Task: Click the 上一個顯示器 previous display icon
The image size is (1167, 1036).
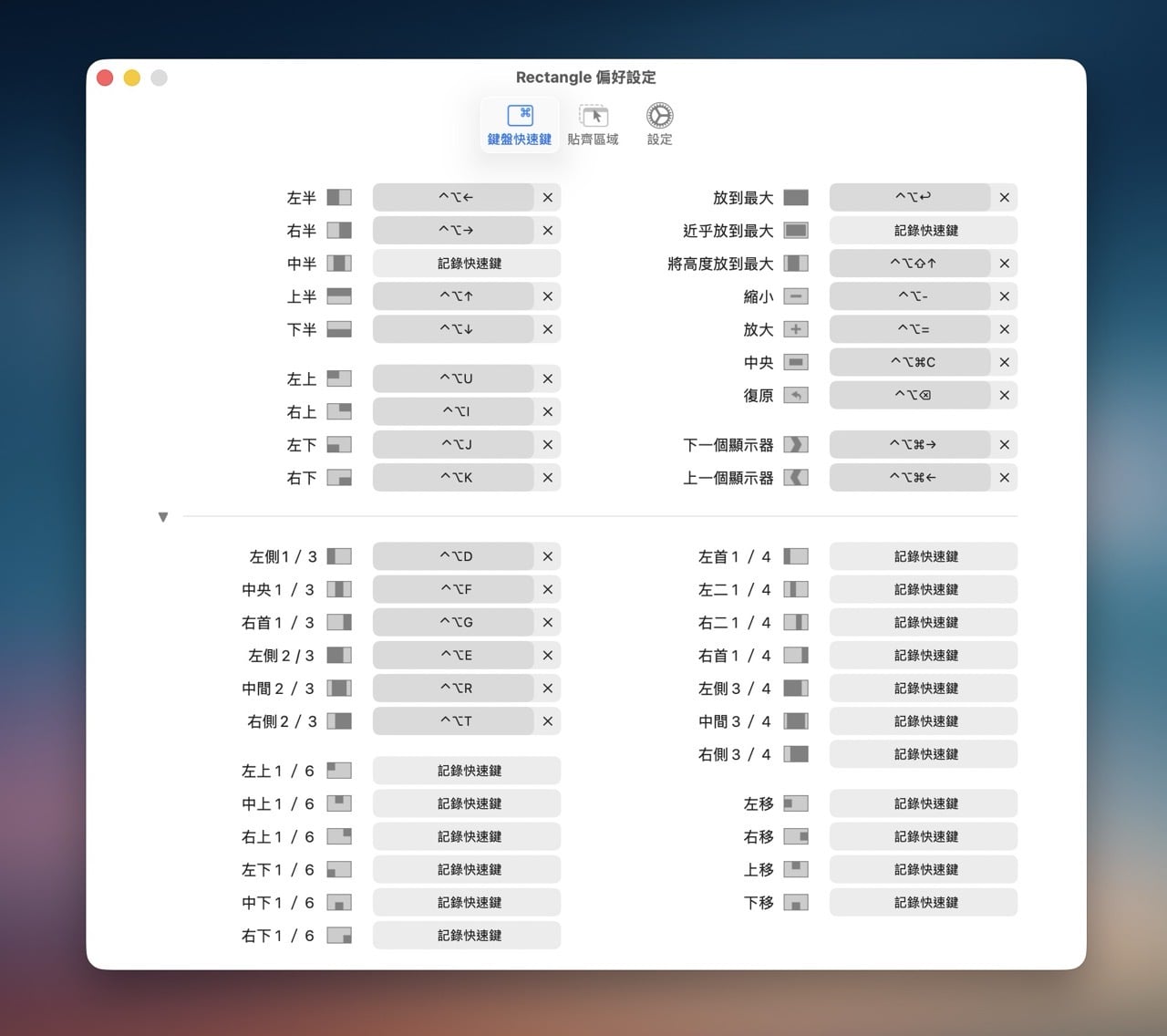Action: tap(796, 478)
